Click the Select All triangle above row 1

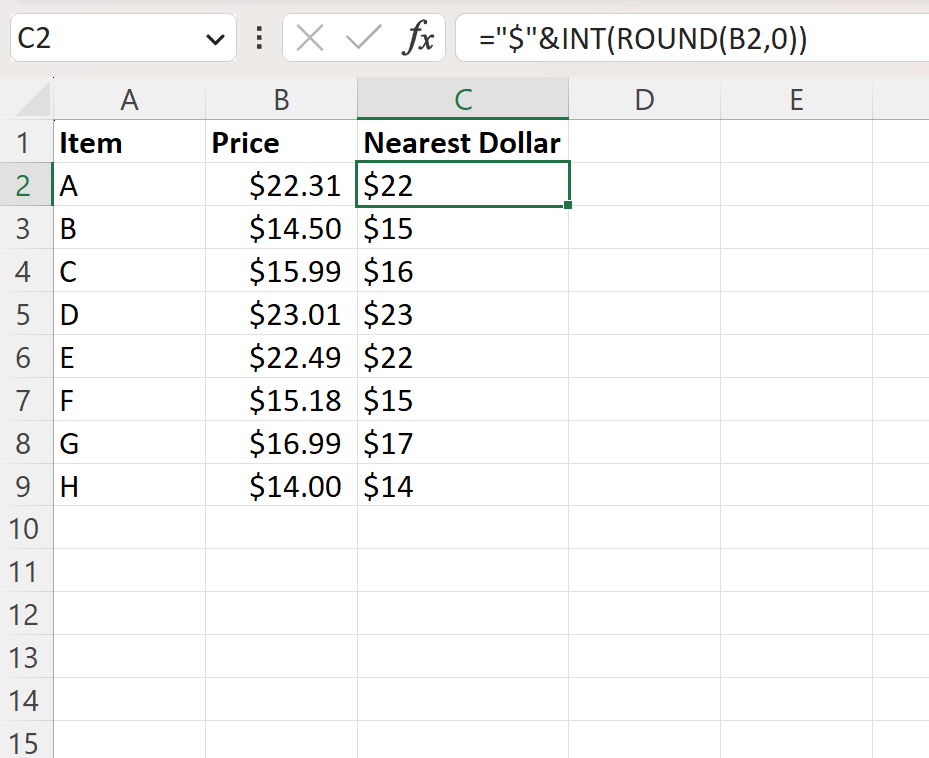coord(26,100)
